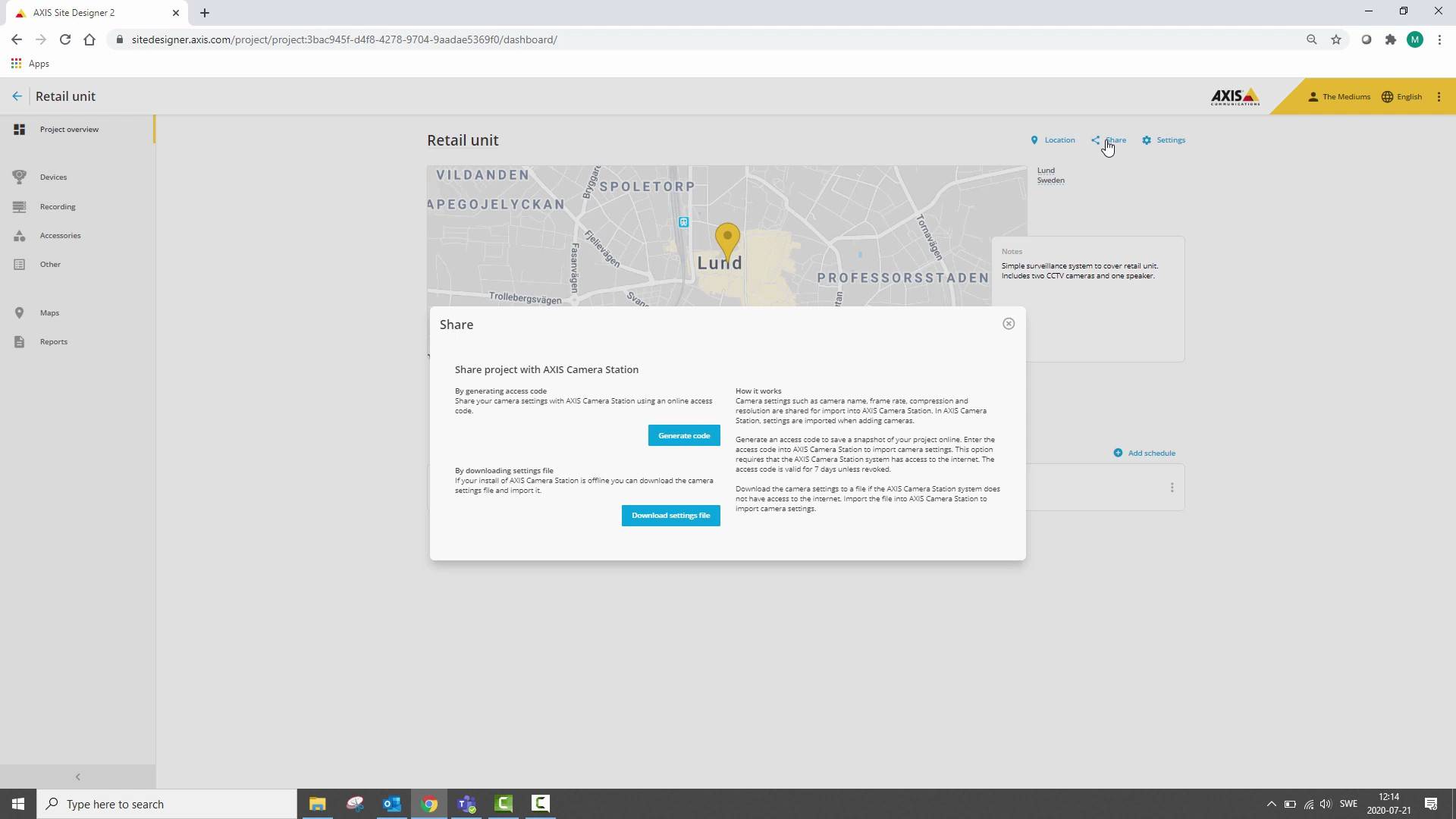Click the Devices camera icon
Screen dimensions: 1456x819
pos(20,177)
